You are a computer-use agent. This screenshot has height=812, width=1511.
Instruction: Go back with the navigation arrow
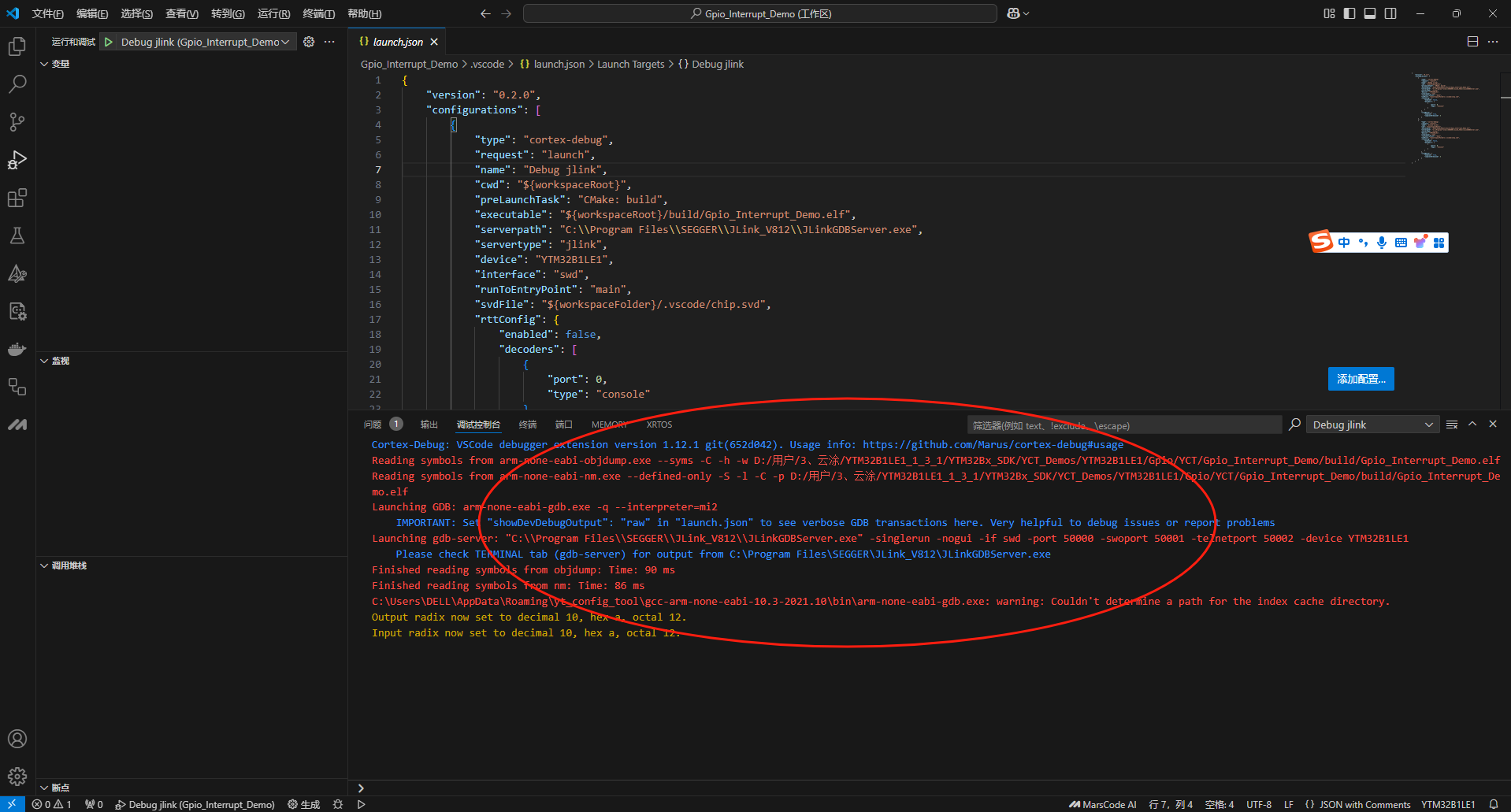point(485,13)
